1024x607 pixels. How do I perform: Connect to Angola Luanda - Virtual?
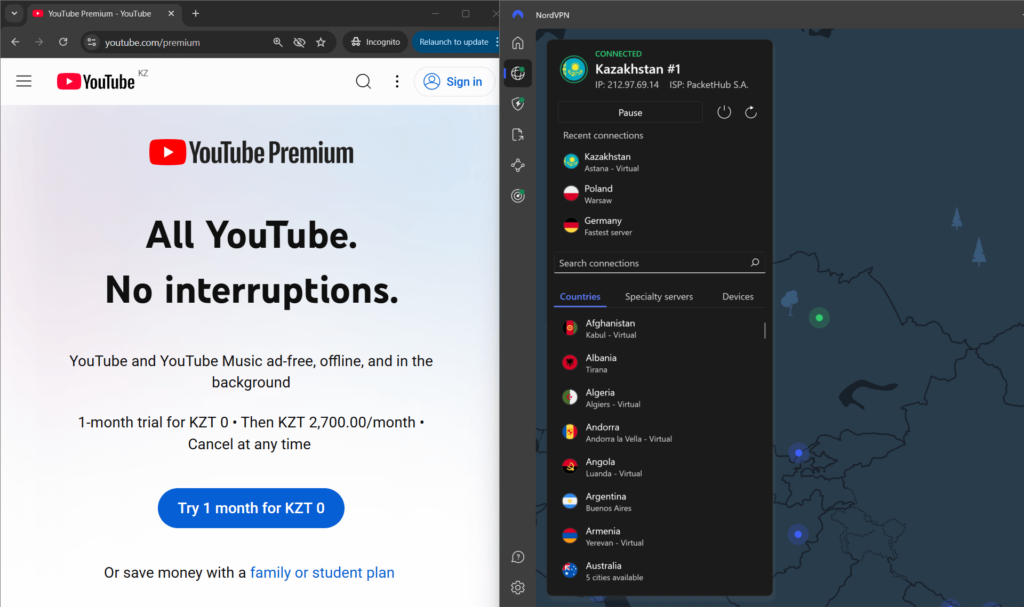coord(658,467)
